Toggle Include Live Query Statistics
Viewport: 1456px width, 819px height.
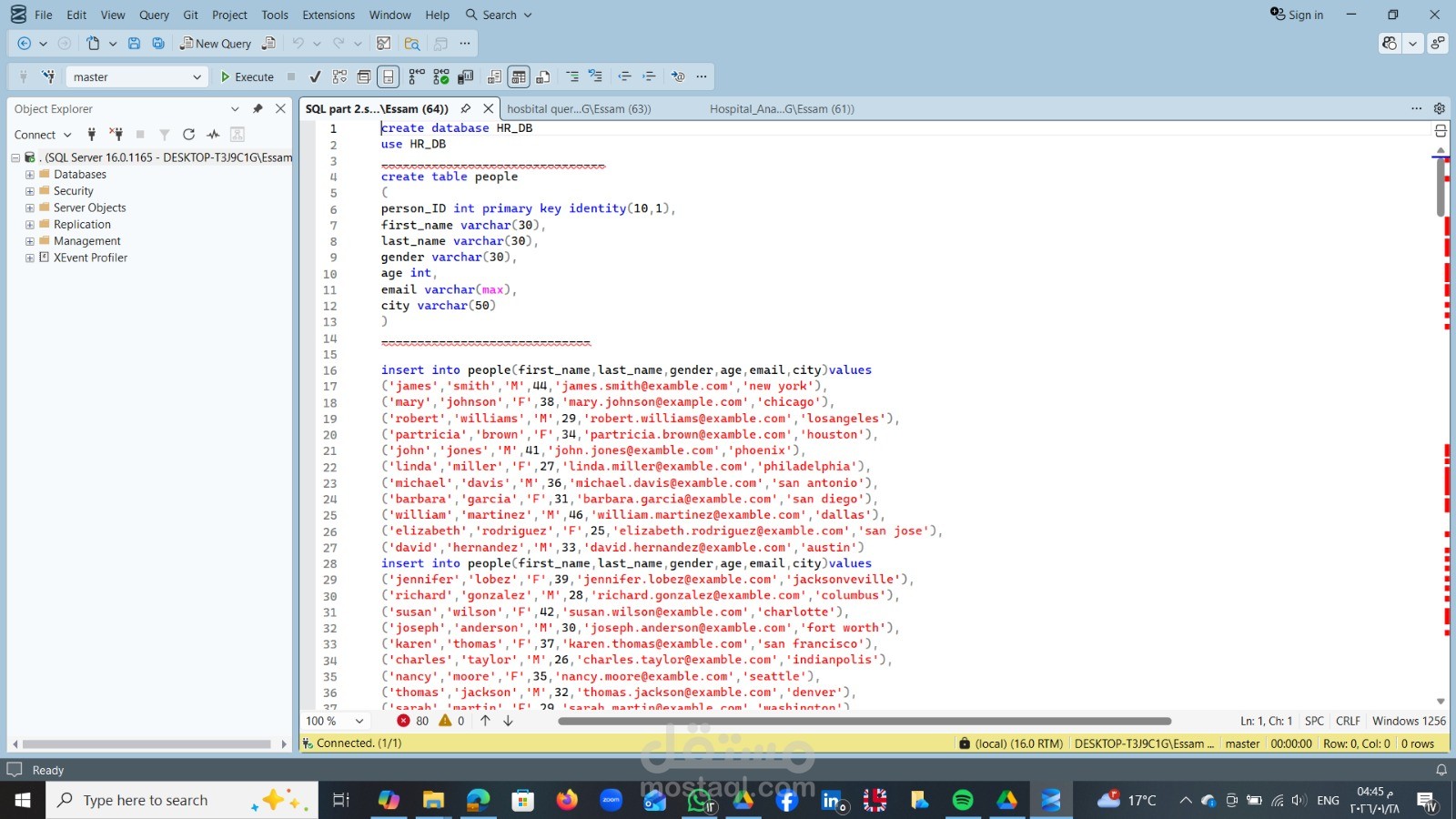tap(441, 77)
